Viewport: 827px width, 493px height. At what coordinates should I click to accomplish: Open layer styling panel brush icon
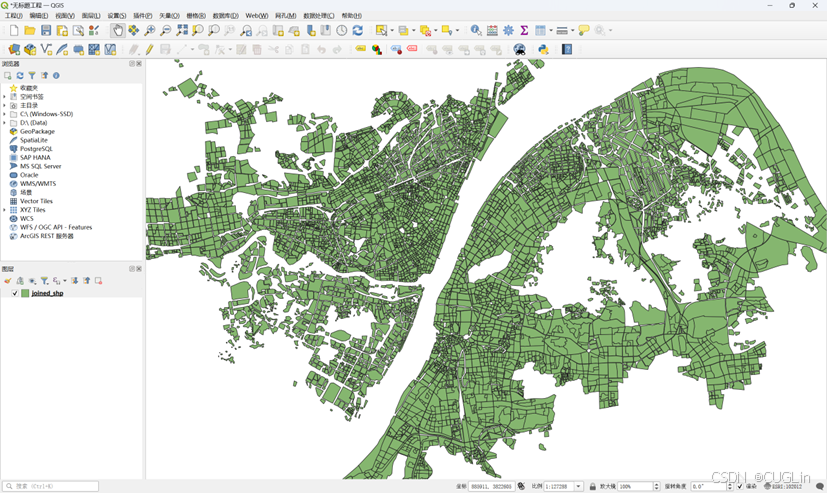(x=7, y=281)
